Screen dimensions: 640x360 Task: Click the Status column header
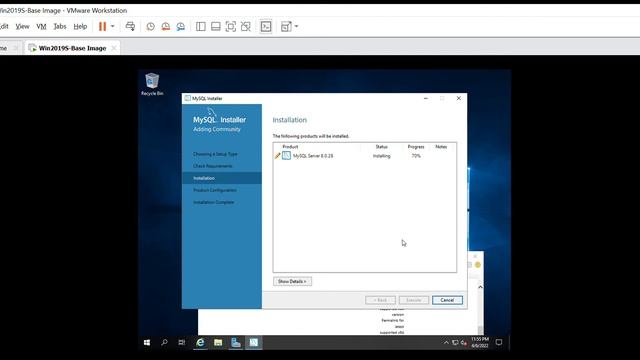tap(381, 147)
